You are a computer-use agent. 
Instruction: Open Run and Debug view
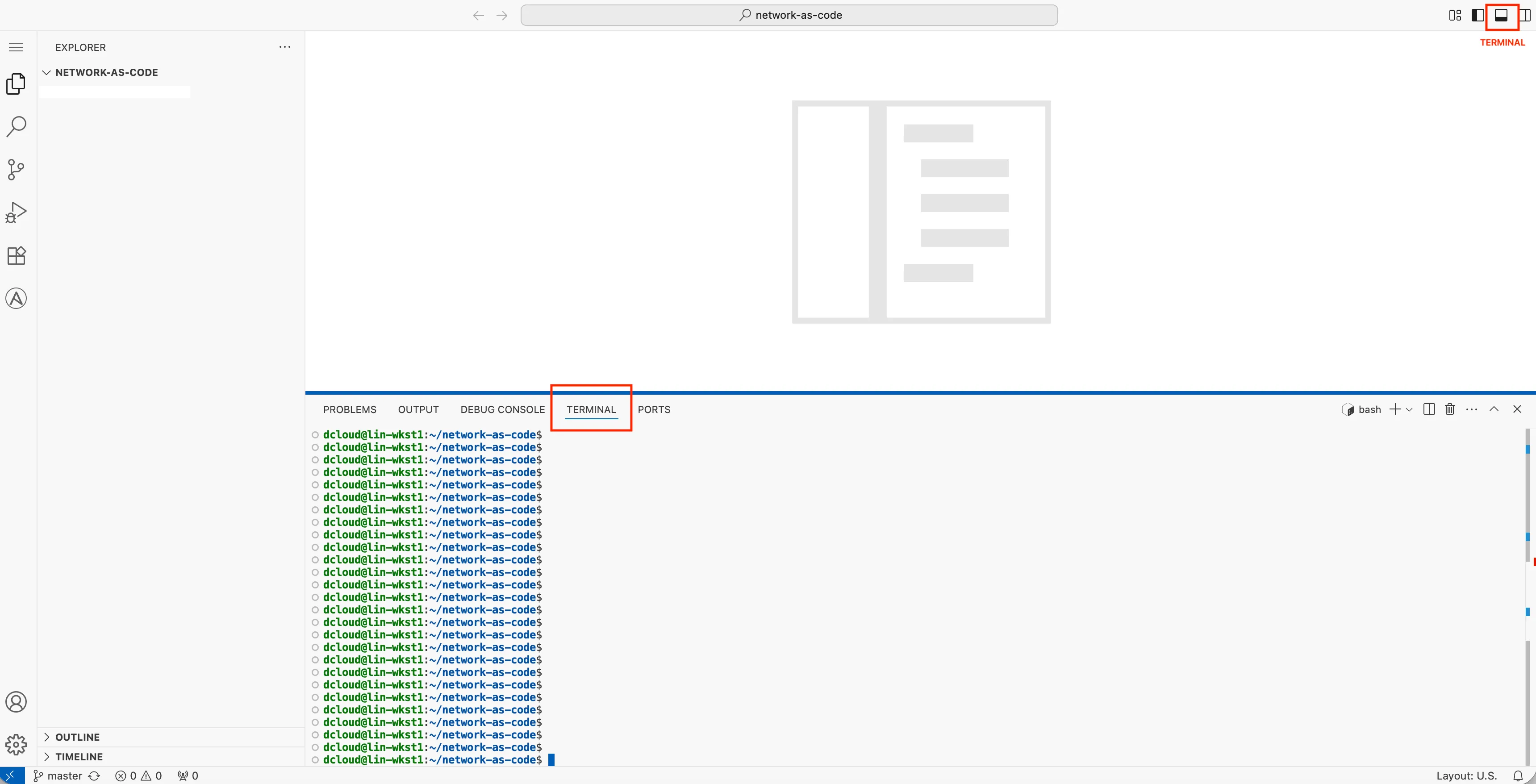(16, 212)
